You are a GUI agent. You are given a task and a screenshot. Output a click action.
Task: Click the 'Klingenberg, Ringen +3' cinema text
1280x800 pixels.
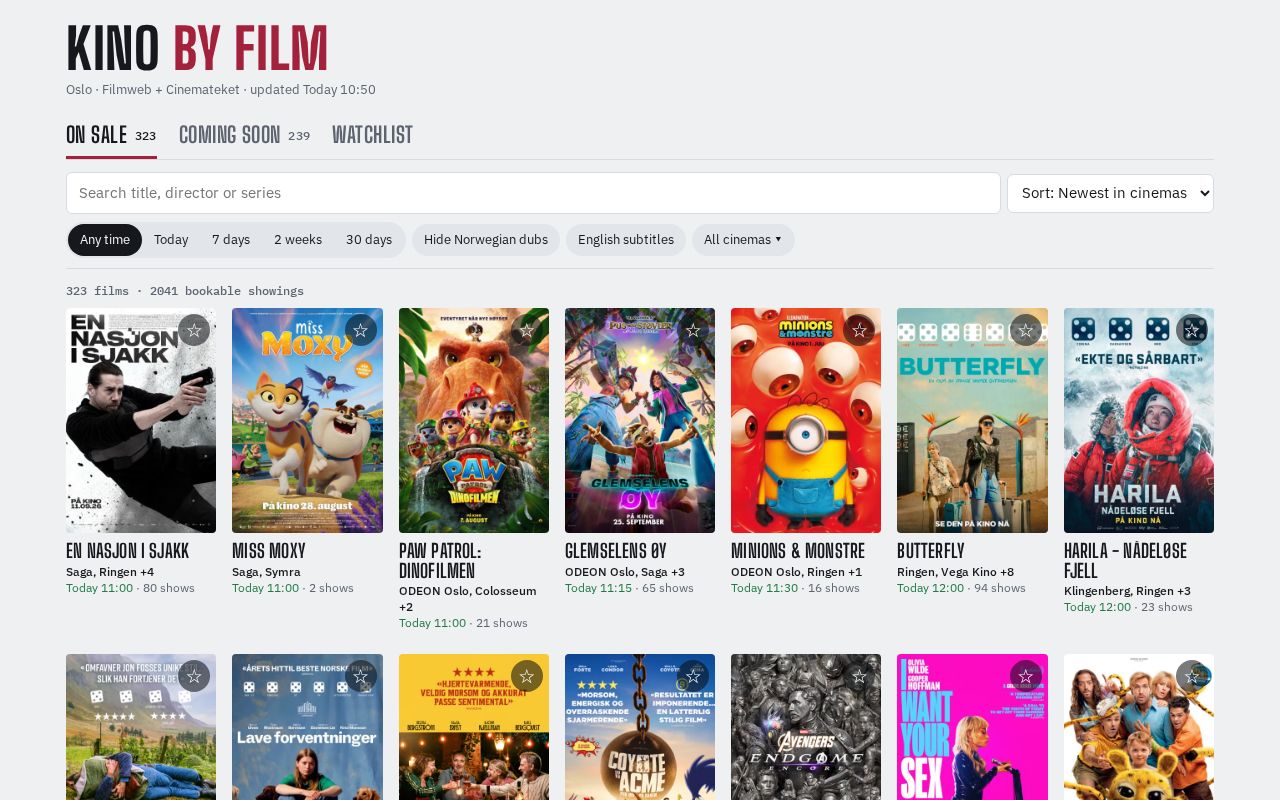coord(1127,591)
